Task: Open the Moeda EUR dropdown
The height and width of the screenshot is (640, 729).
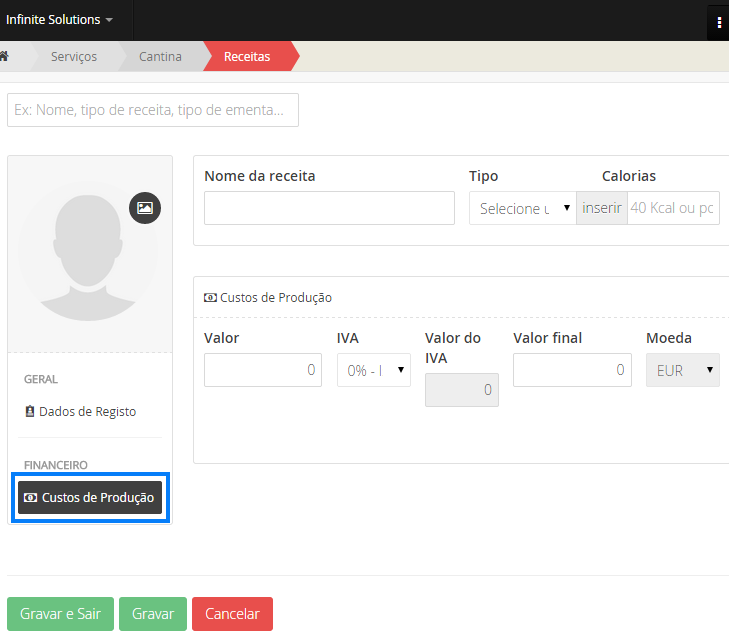Action: [x=682, y=370]
